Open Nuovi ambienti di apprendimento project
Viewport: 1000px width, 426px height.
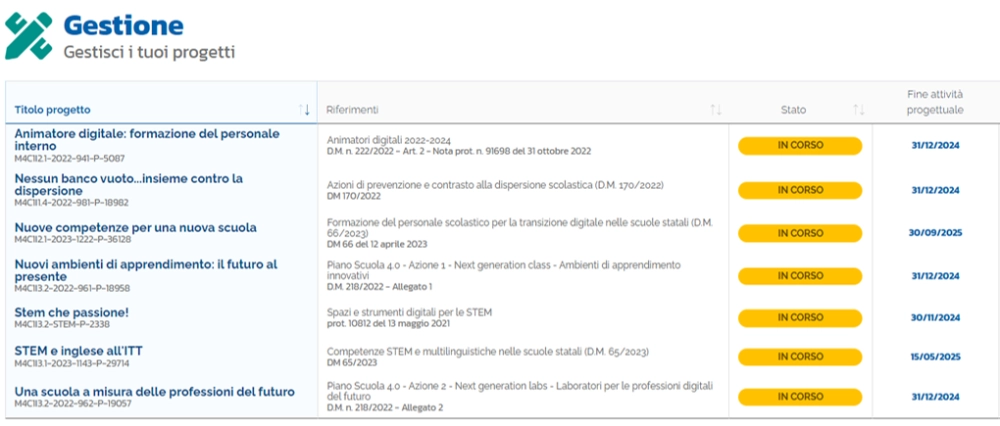[146, 270]
